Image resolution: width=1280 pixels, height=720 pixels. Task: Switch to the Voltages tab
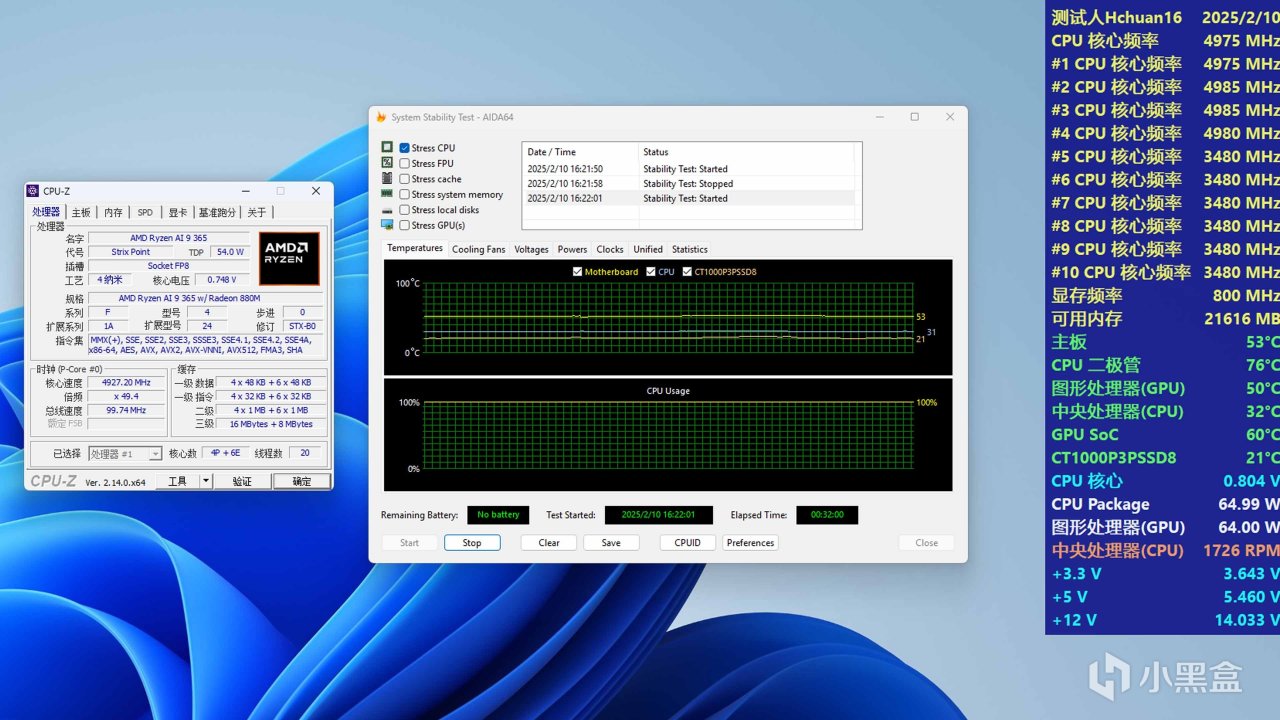[531, 249]
